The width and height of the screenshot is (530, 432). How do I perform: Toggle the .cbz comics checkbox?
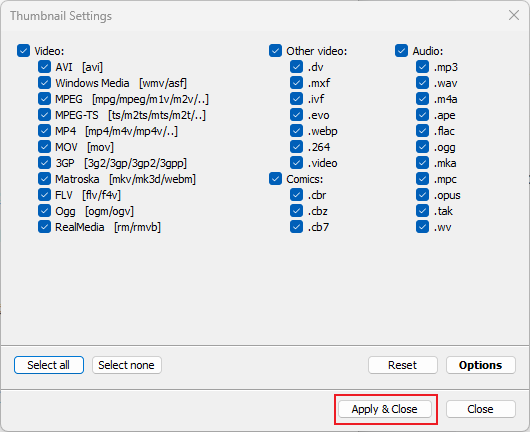click(x=296, y=211)
